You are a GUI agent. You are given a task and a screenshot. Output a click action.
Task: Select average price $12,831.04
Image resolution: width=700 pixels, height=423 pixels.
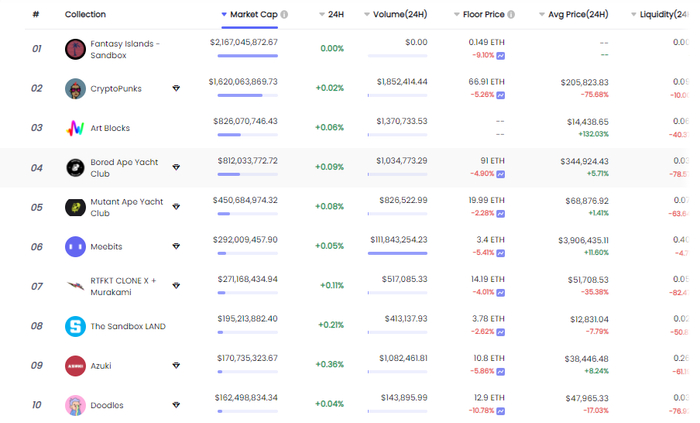click(x=589, y=319)
